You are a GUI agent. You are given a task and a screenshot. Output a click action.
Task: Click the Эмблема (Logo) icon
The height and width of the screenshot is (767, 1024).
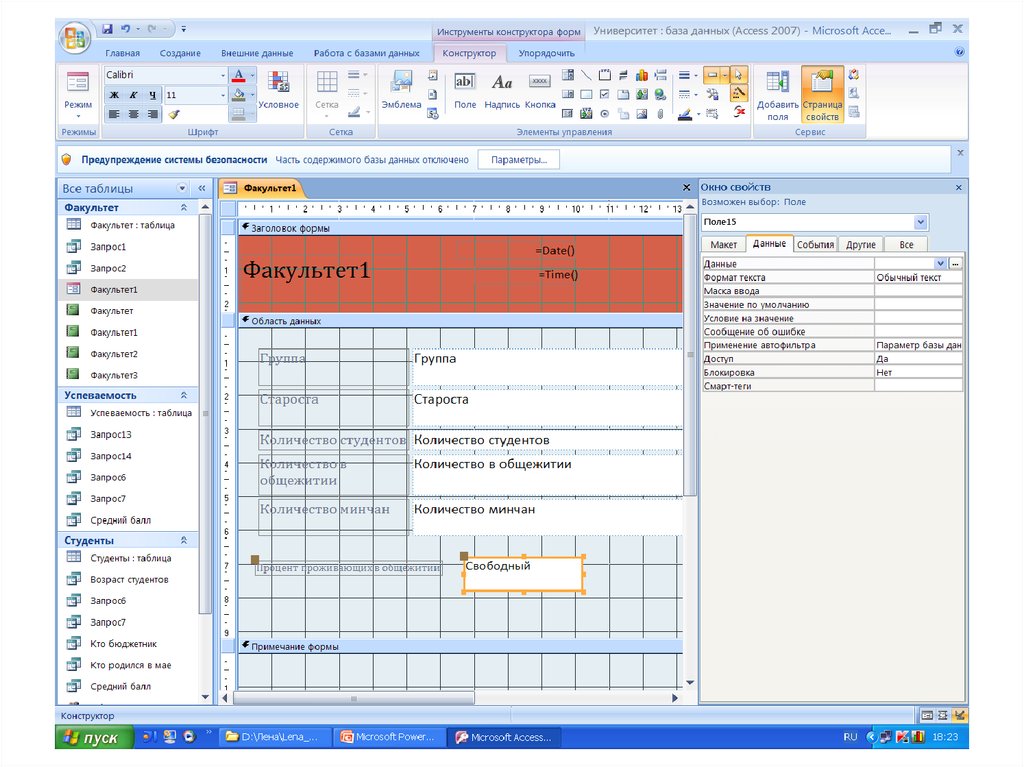point(401,89)
